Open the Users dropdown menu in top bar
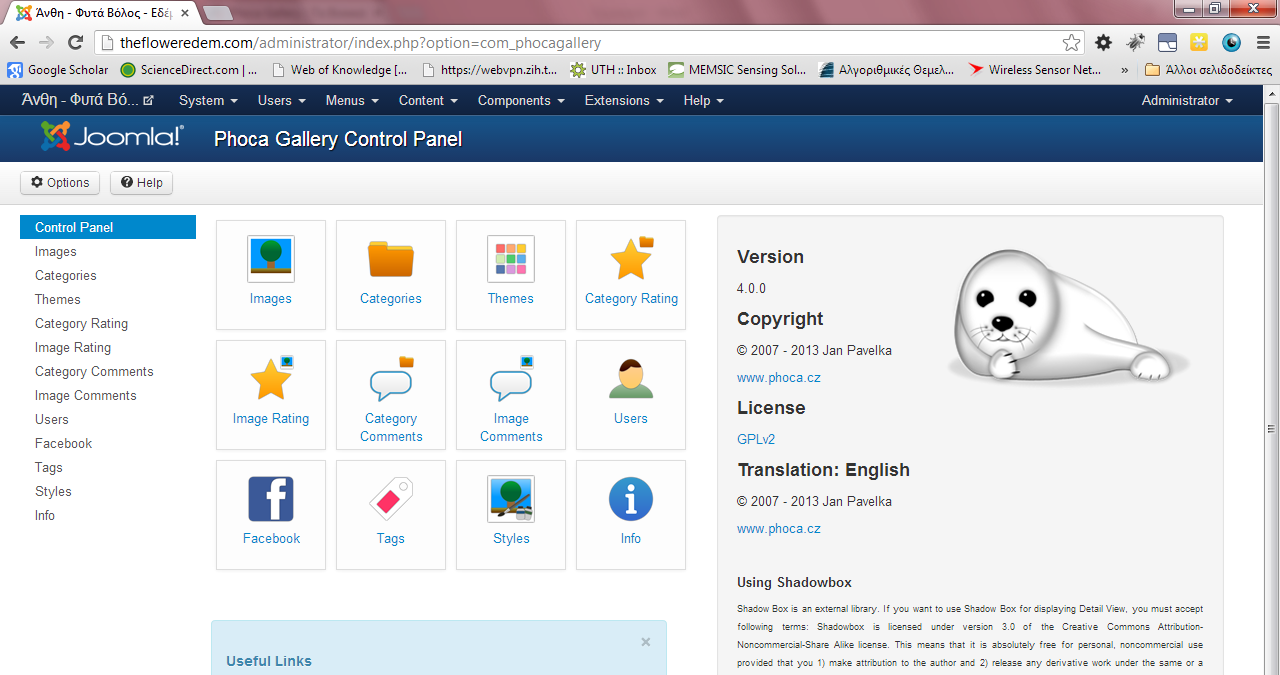Image resolution: width=1280 pixels, height=675 pixels. pyautogui.click(x=281, y=100)
